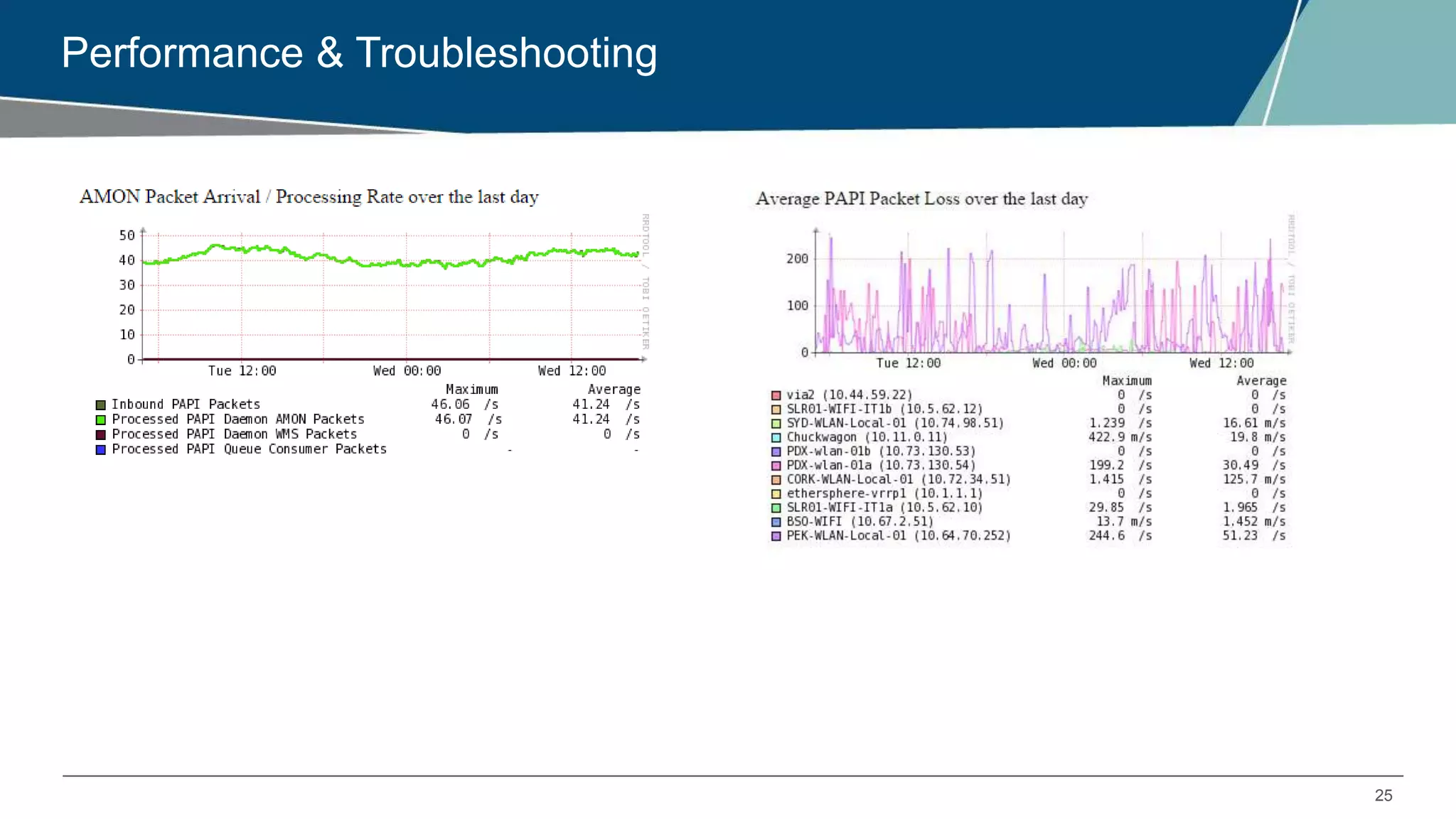Image resolution: width=1456 pixels, height=819 pixels.
Task: Click the 244.6 /s PEK-WLAN maximum value
Action: pyautogui.click(x=1120, y=536)
